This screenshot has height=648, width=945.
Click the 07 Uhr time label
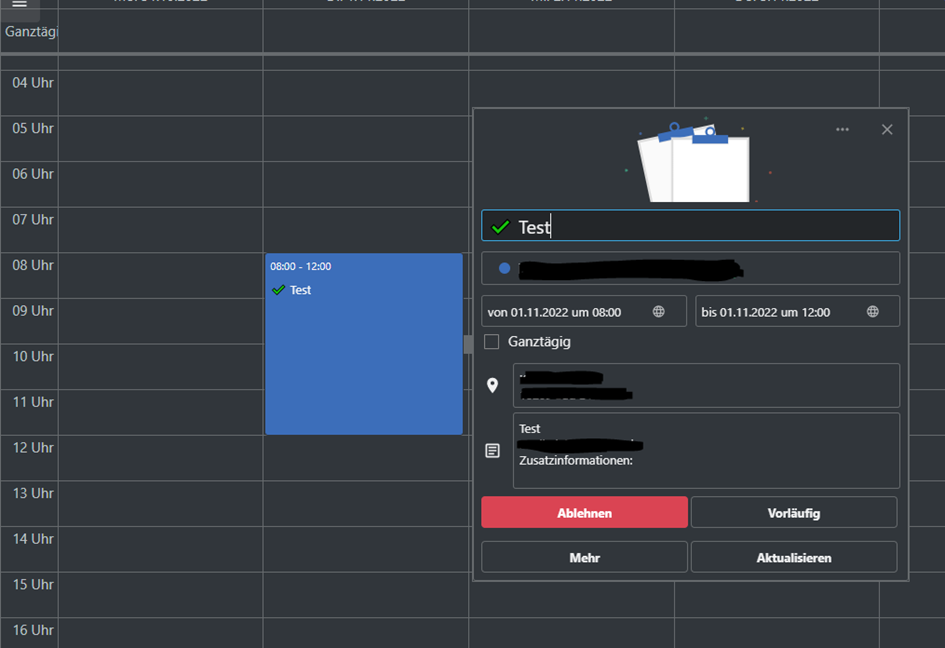tap(33, 219)
